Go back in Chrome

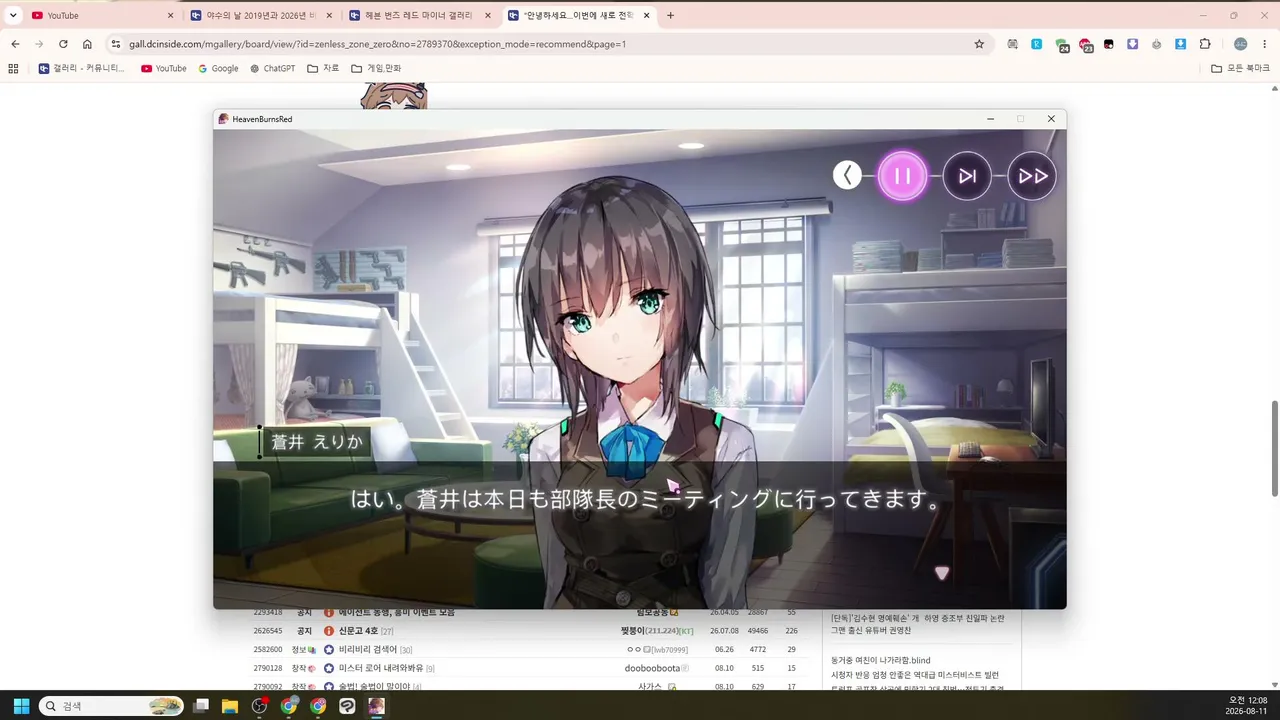(15, 44)
